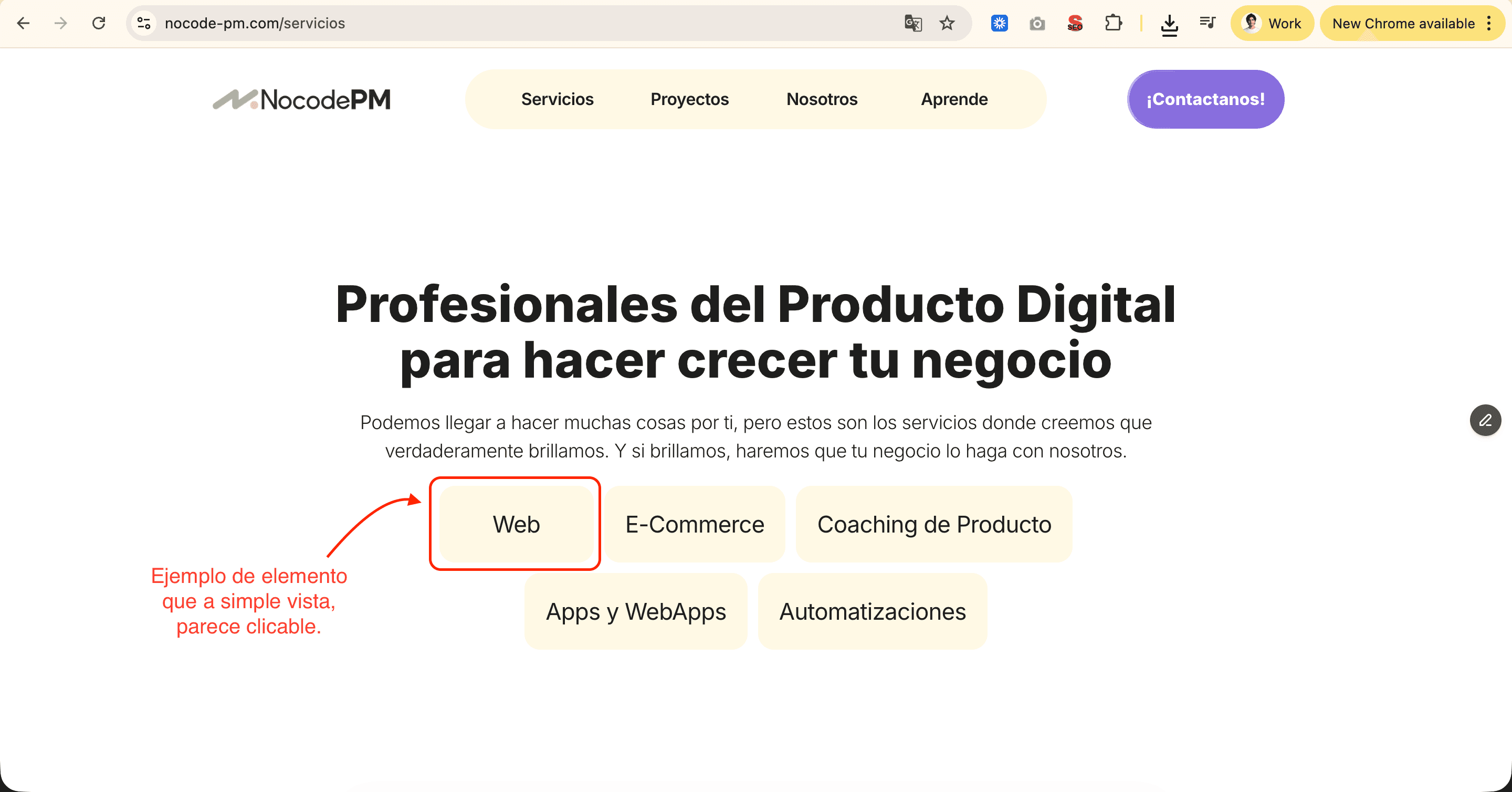The height and width of the screenshot is (792, 1512).
Task: Open the media controls icon in the toolbar
Action: [x=1207, y=24]
